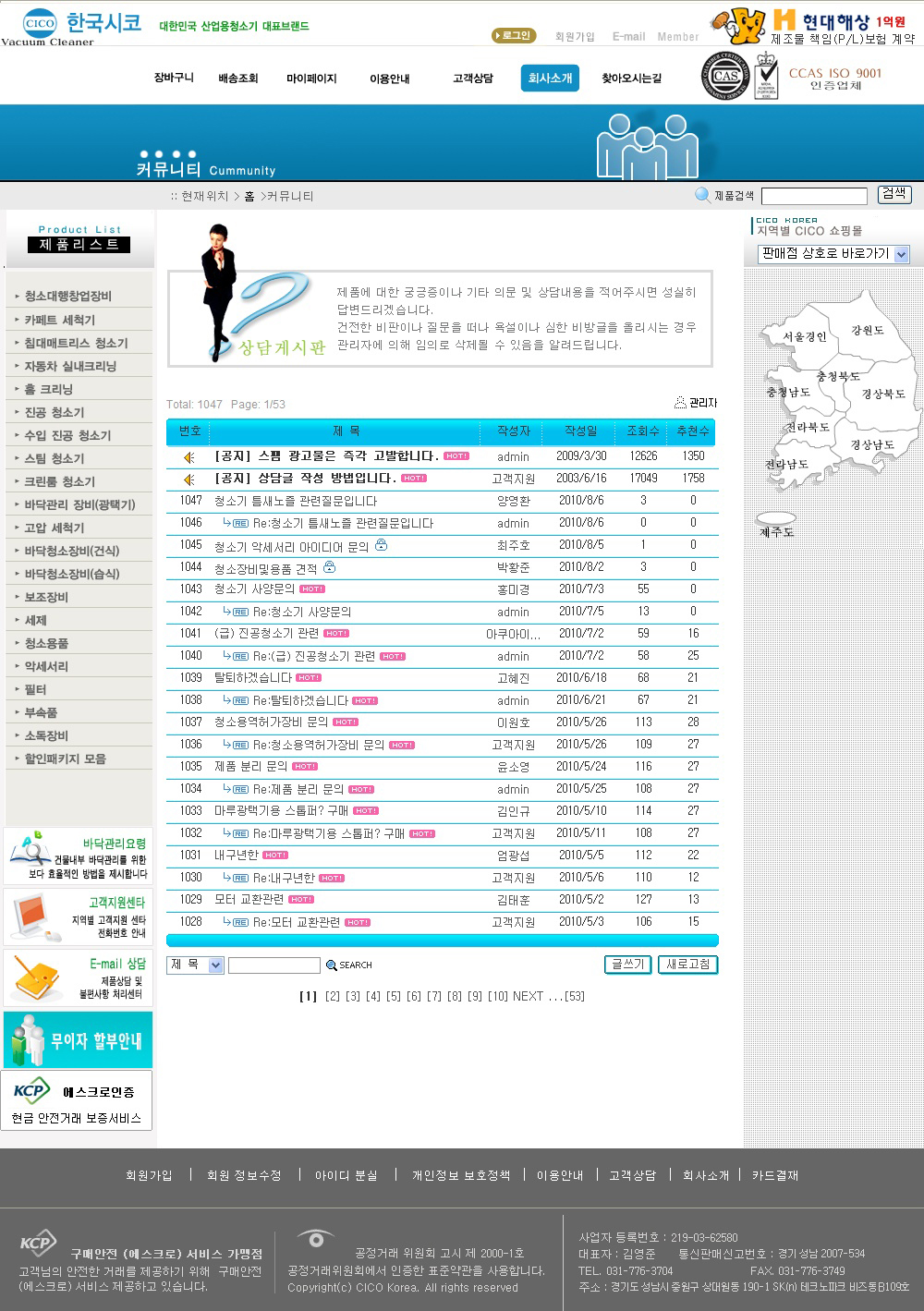Open the E-mail 상담 banner
This screenshot has width=924, height=1311.
coord(78,978)
